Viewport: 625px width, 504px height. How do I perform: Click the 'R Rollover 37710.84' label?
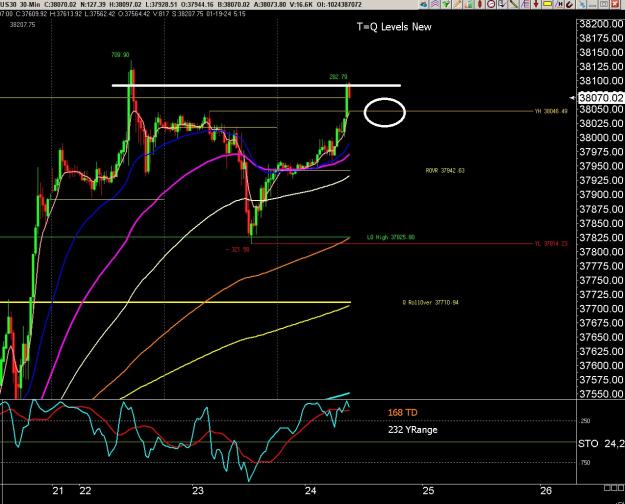[430, 303]
